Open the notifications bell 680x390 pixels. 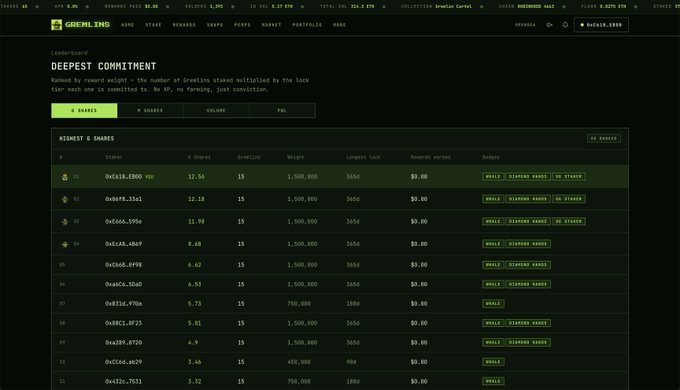click(565, 25)
